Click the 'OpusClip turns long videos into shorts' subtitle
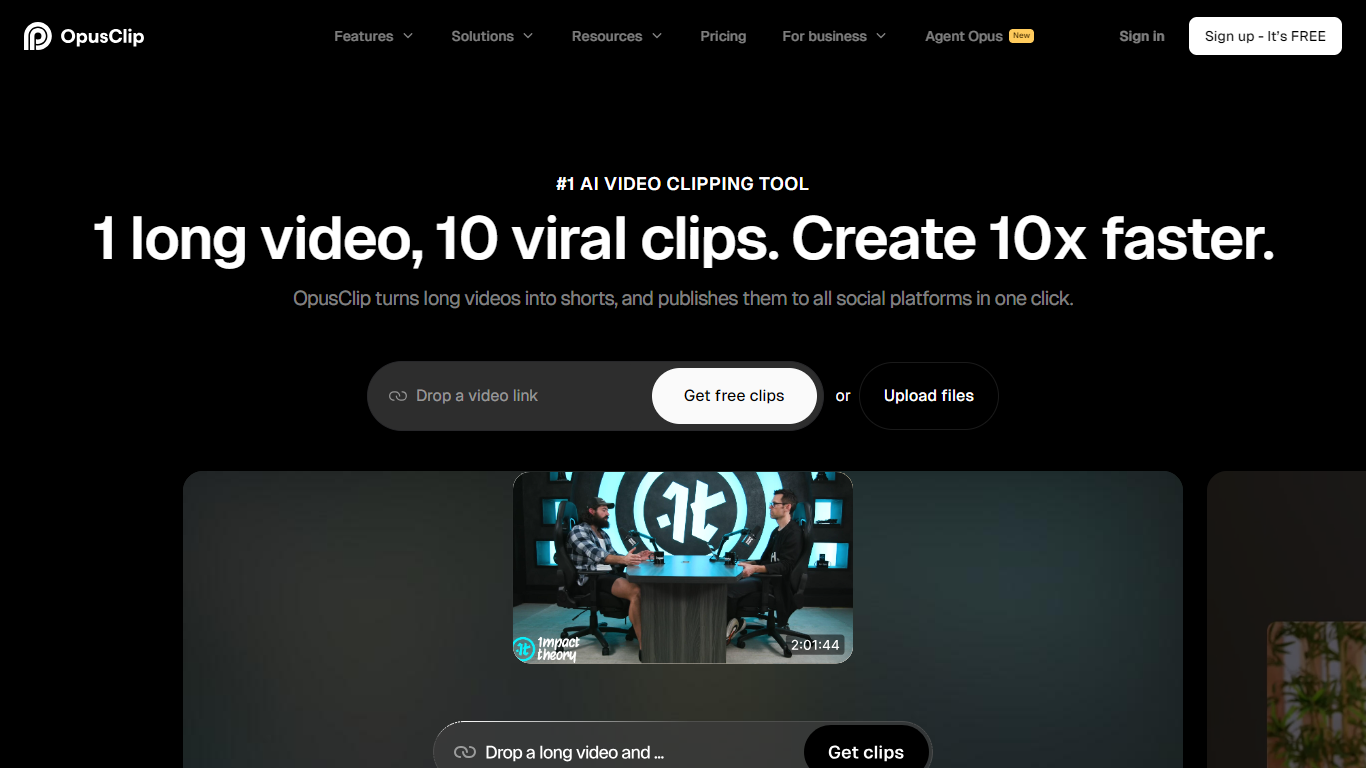This screenshot has height=768, width=1366. [683, 298]
